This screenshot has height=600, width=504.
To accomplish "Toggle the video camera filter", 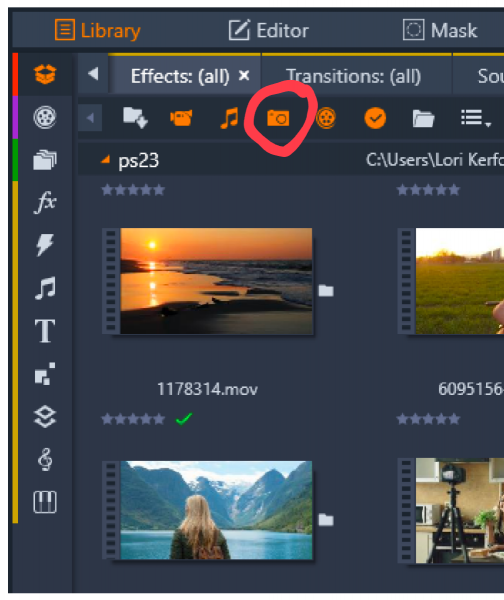I will 181,118.
